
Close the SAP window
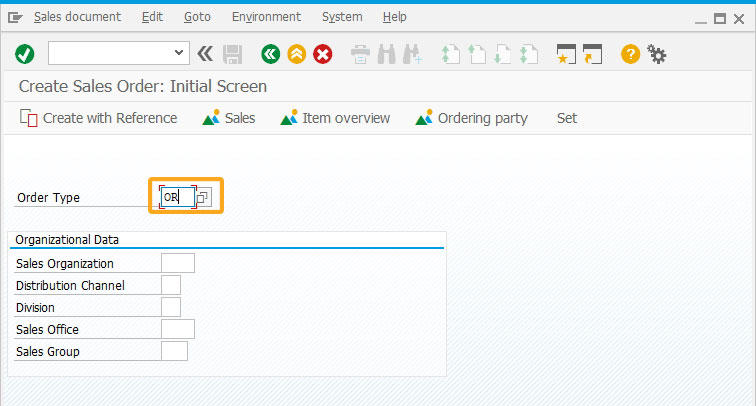point(739,19)
